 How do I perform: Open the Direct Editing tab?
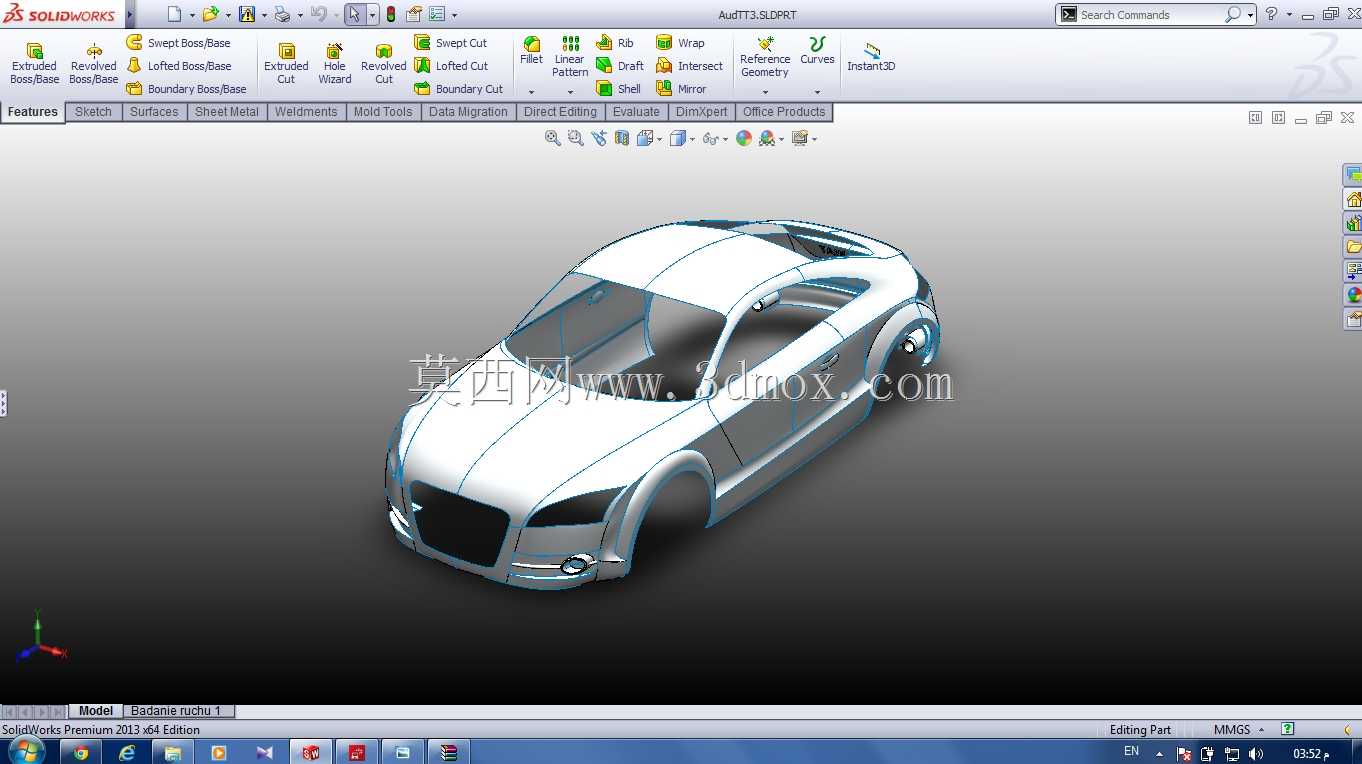click(x=560, y=112)
